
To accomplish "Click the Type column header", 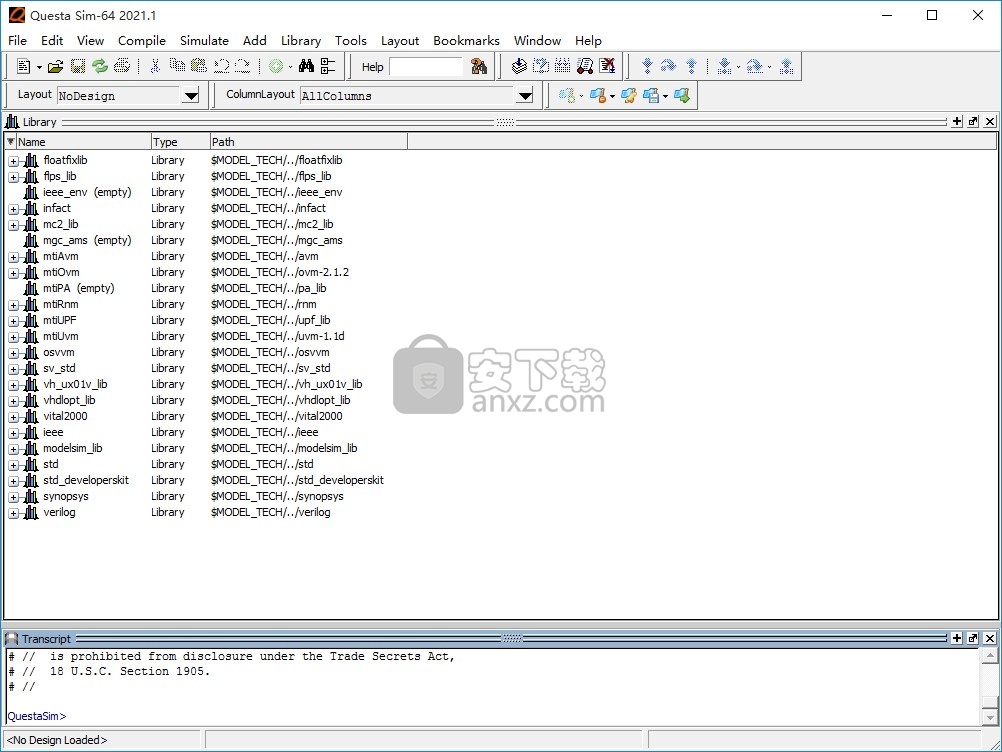I will pyautogui.click(x=180, y=142).
